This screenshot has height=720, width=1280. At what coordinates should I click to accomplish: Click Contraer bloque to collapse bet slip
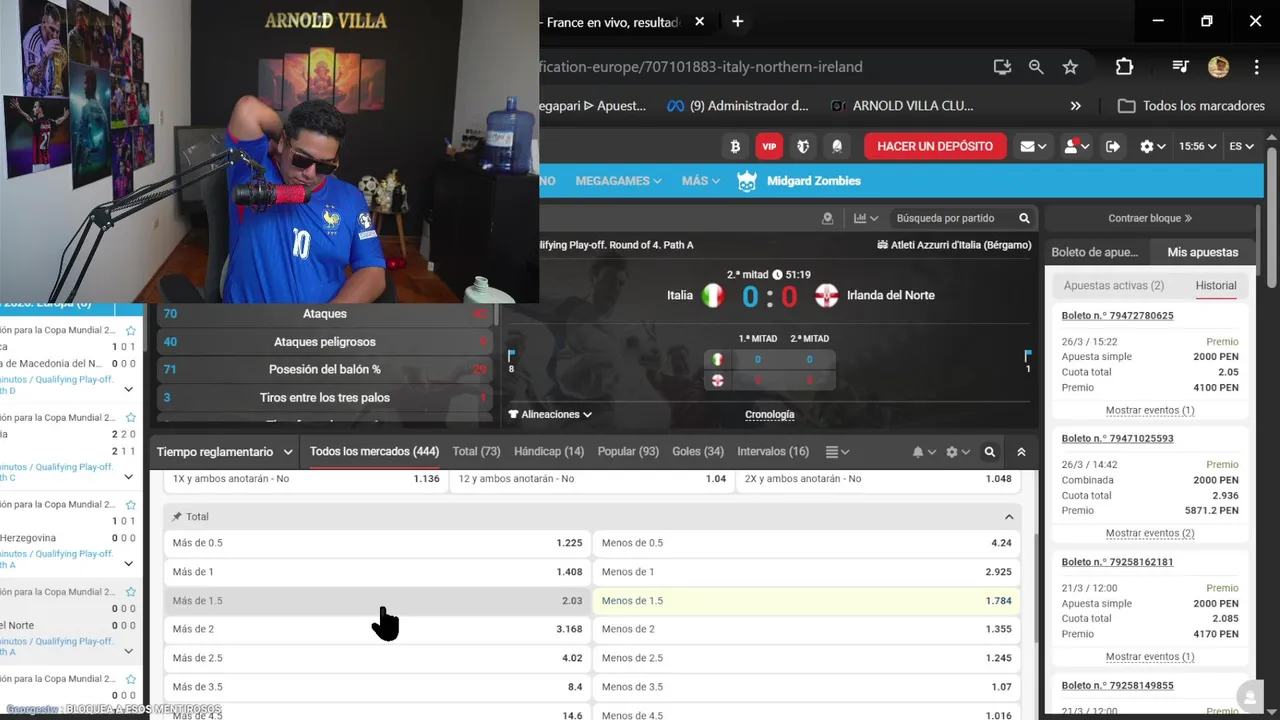1150,218
